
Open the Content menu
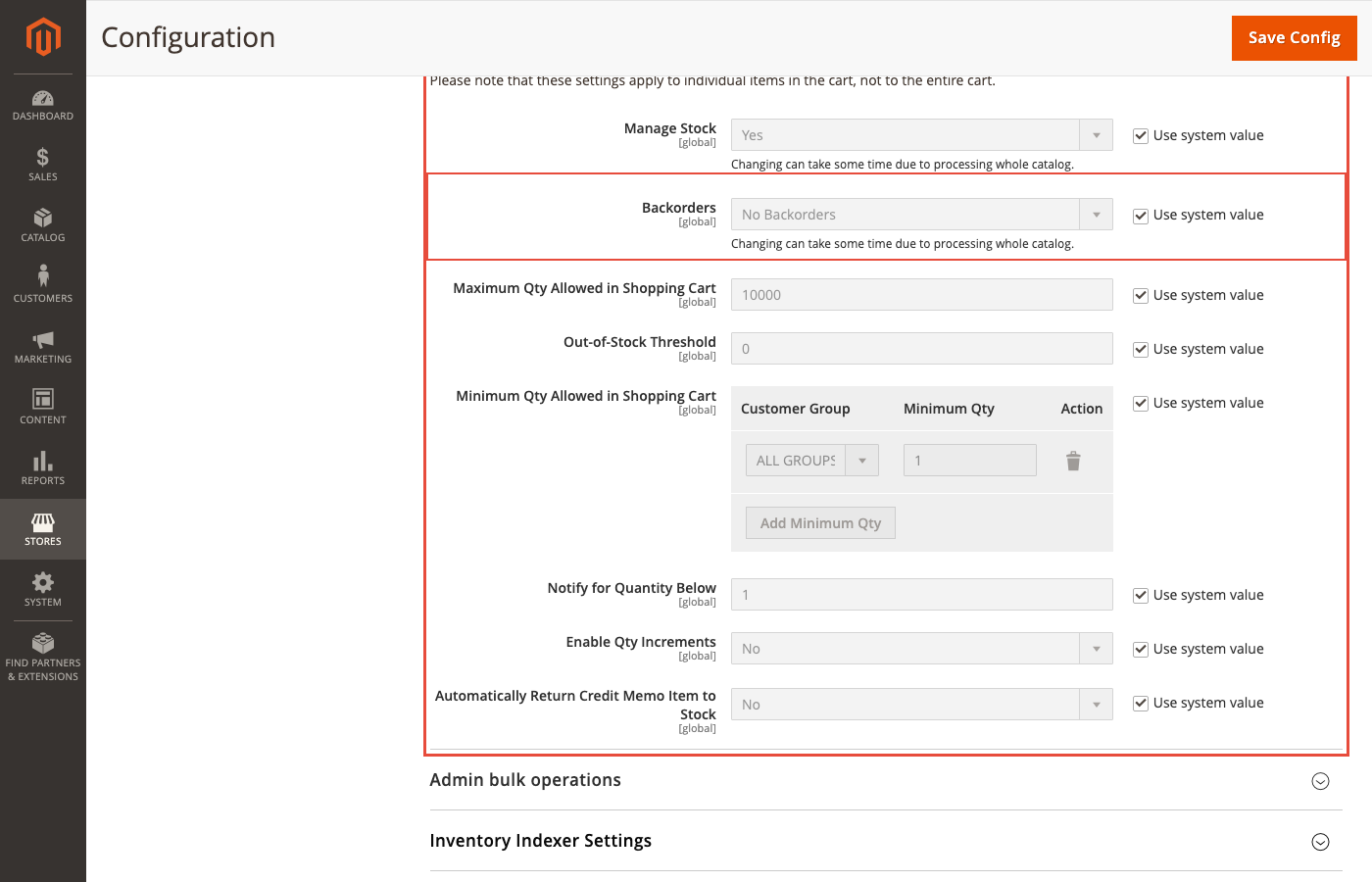tap(42, 405)
